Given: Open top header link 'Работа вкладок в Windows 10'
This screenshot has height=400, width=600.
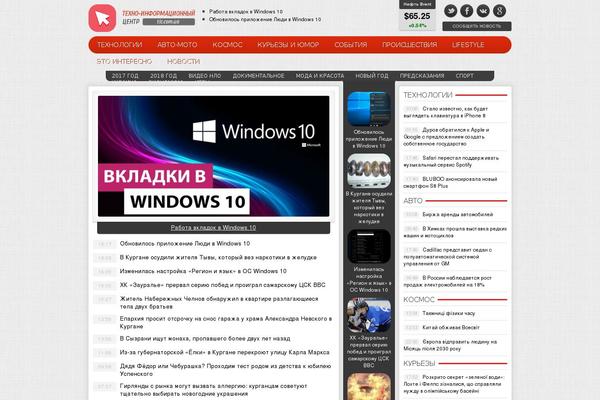Looking at the screenshot, I should (246, 11).
